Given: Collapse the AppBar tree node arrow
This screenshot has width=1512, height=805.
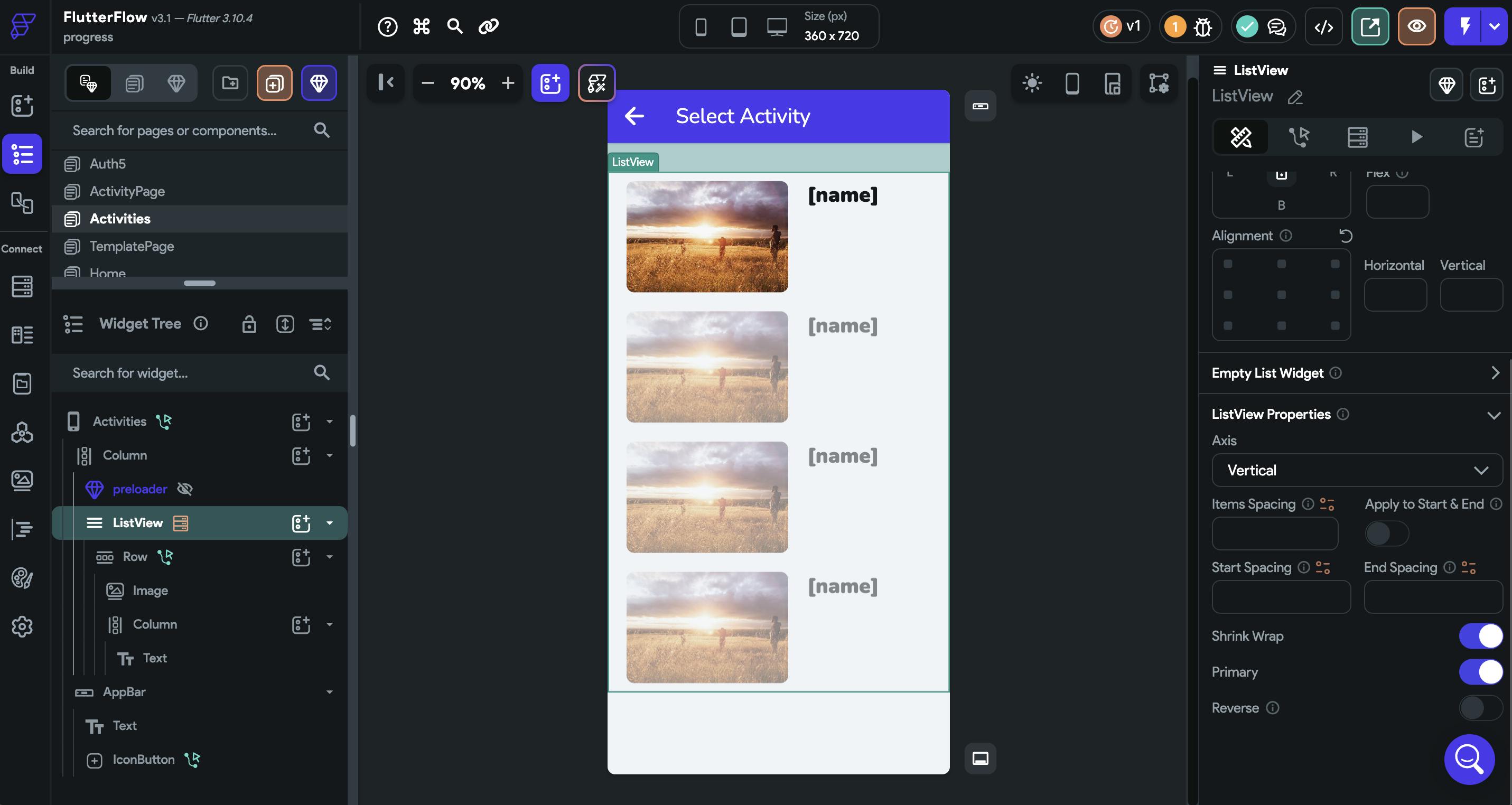Looking at the screenshot, I should [329, 692].
